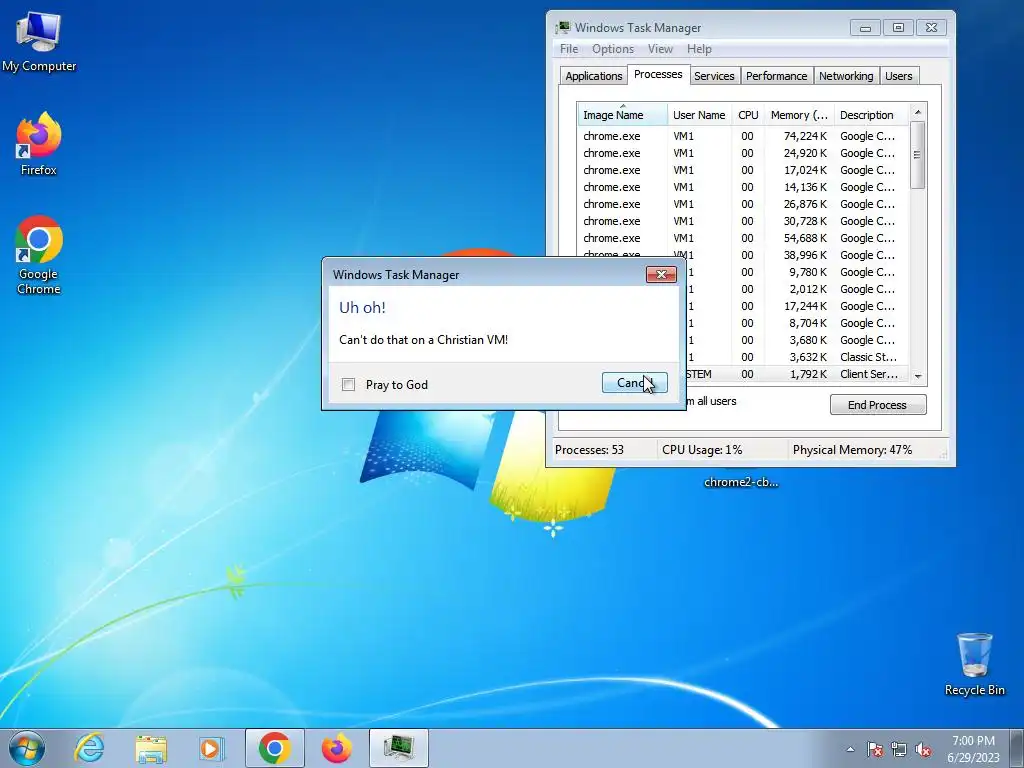Select chrome.exe row using 30,728 K
Viewport: 1024px width, 768px height.
click(743, 221)
